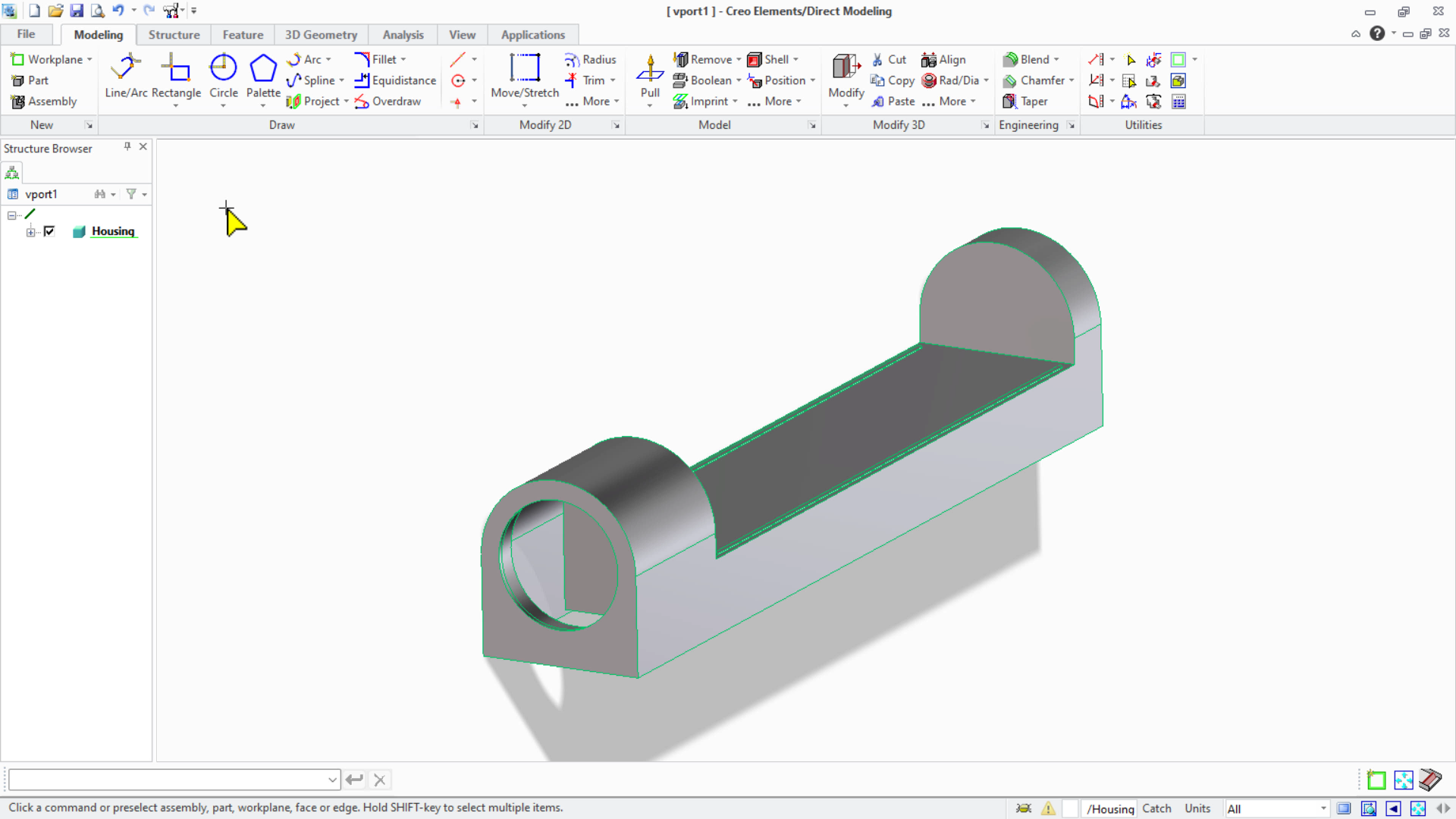Click the Assembly button
The height and width of the screenshot is (819, 1456).
44,101
